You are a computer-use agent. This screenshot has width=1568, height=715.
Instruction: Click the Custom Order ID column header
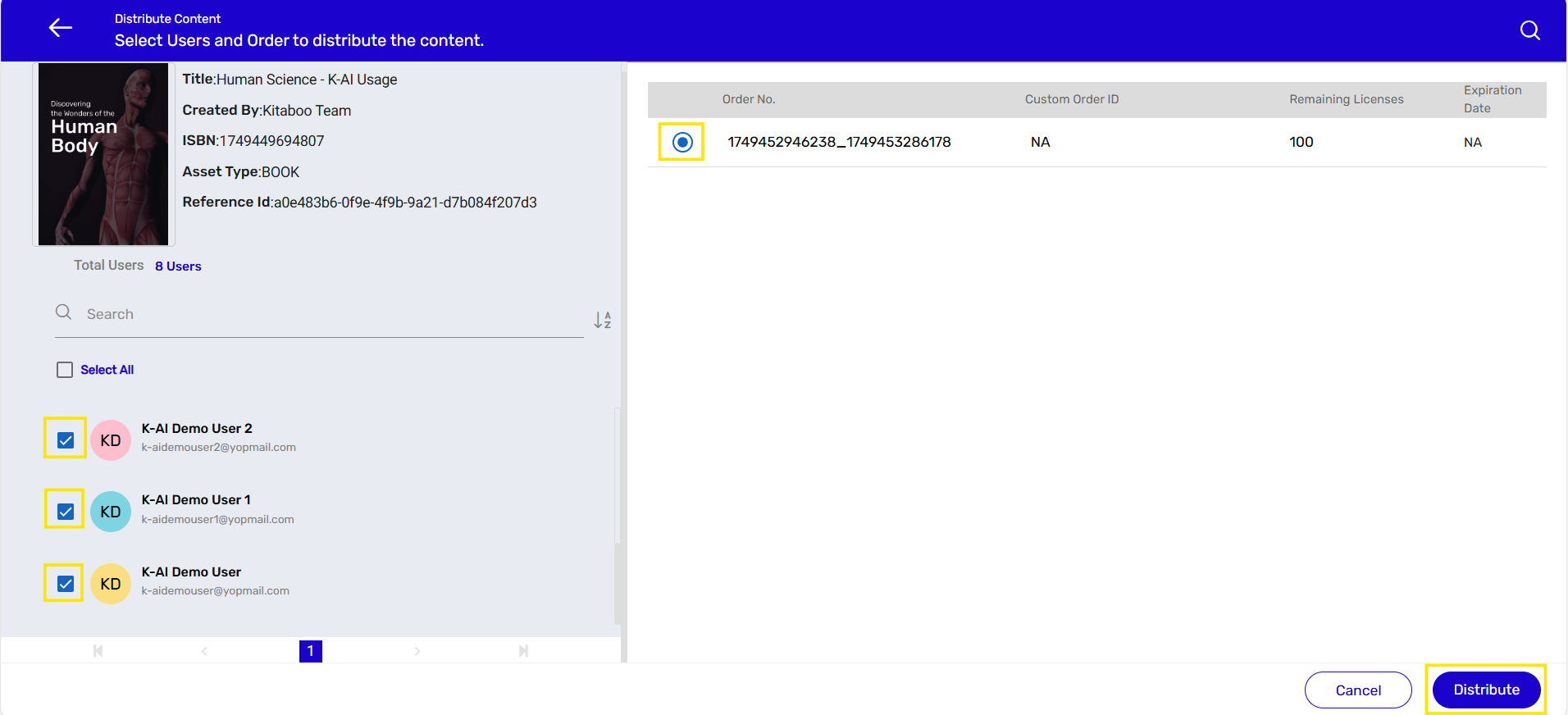coord(1072,99)
